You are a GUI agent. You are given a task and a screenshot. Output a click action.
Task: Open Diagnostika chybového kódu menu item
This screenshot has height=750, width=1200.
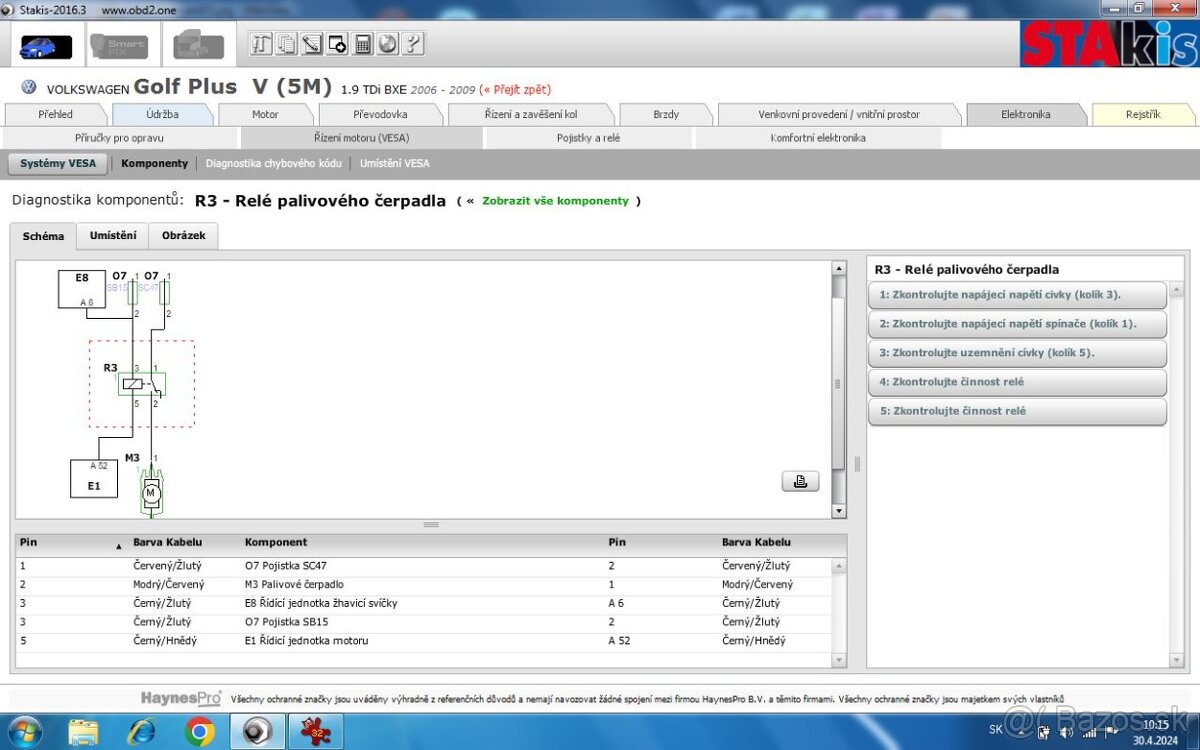click(274, 163)
